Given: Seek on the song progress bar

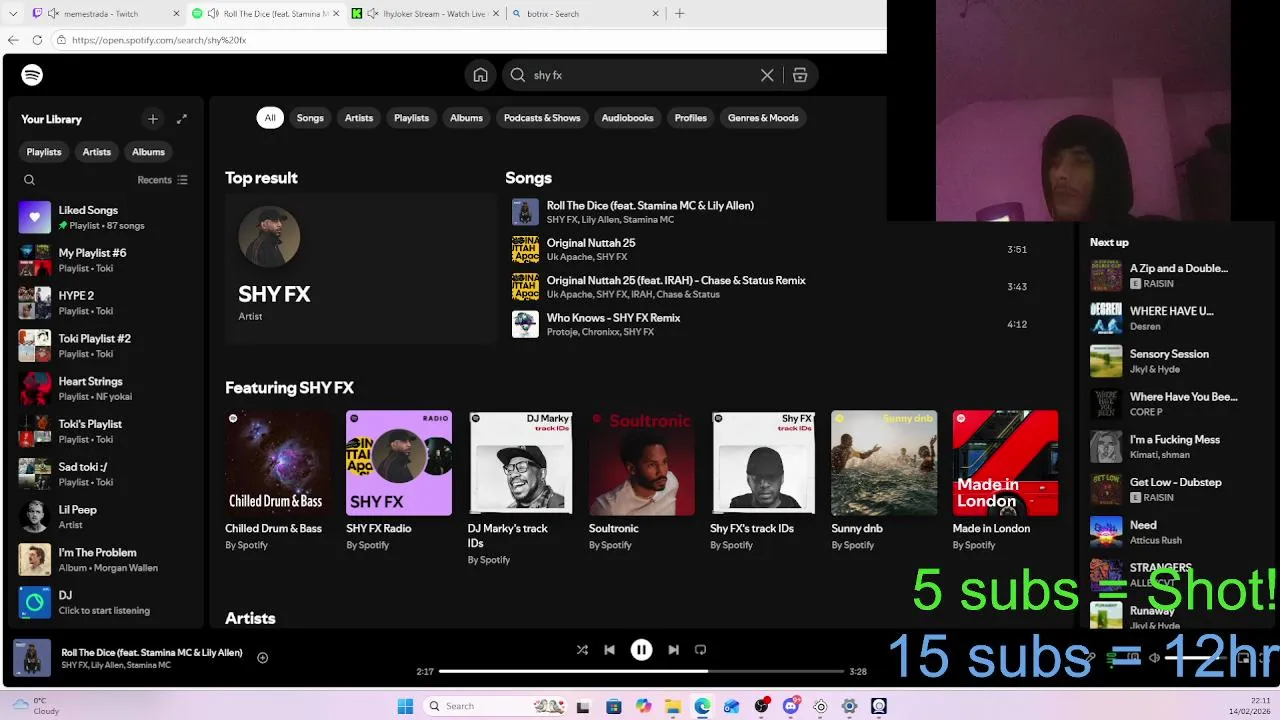Looking at the screenshot, I should (641, 672).
